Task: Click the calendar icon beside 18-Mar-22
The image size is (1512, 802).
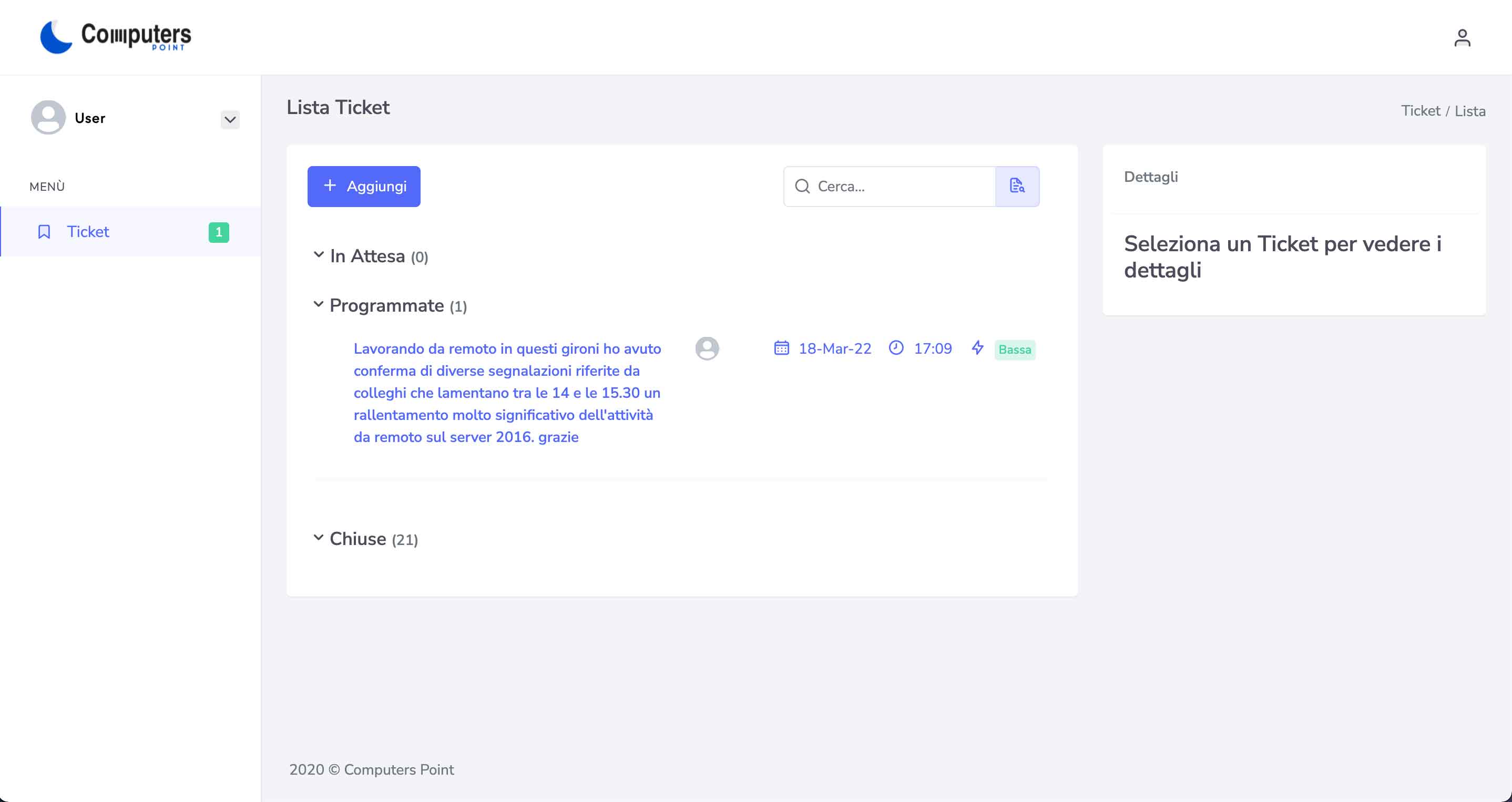Action: 781,348
